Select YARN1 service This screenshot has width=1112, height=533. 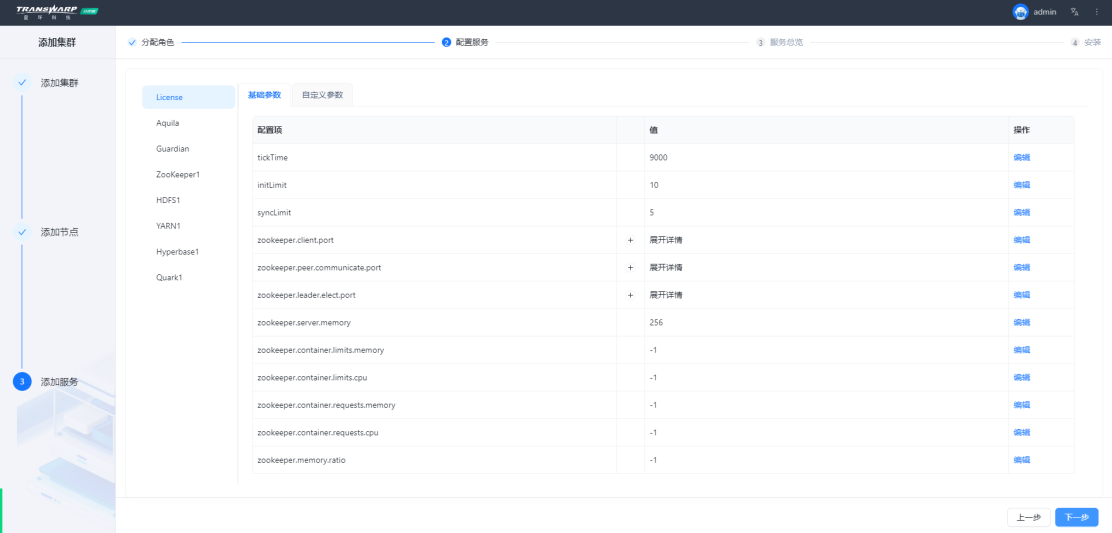pyautogui.click(x=189, y=226)
